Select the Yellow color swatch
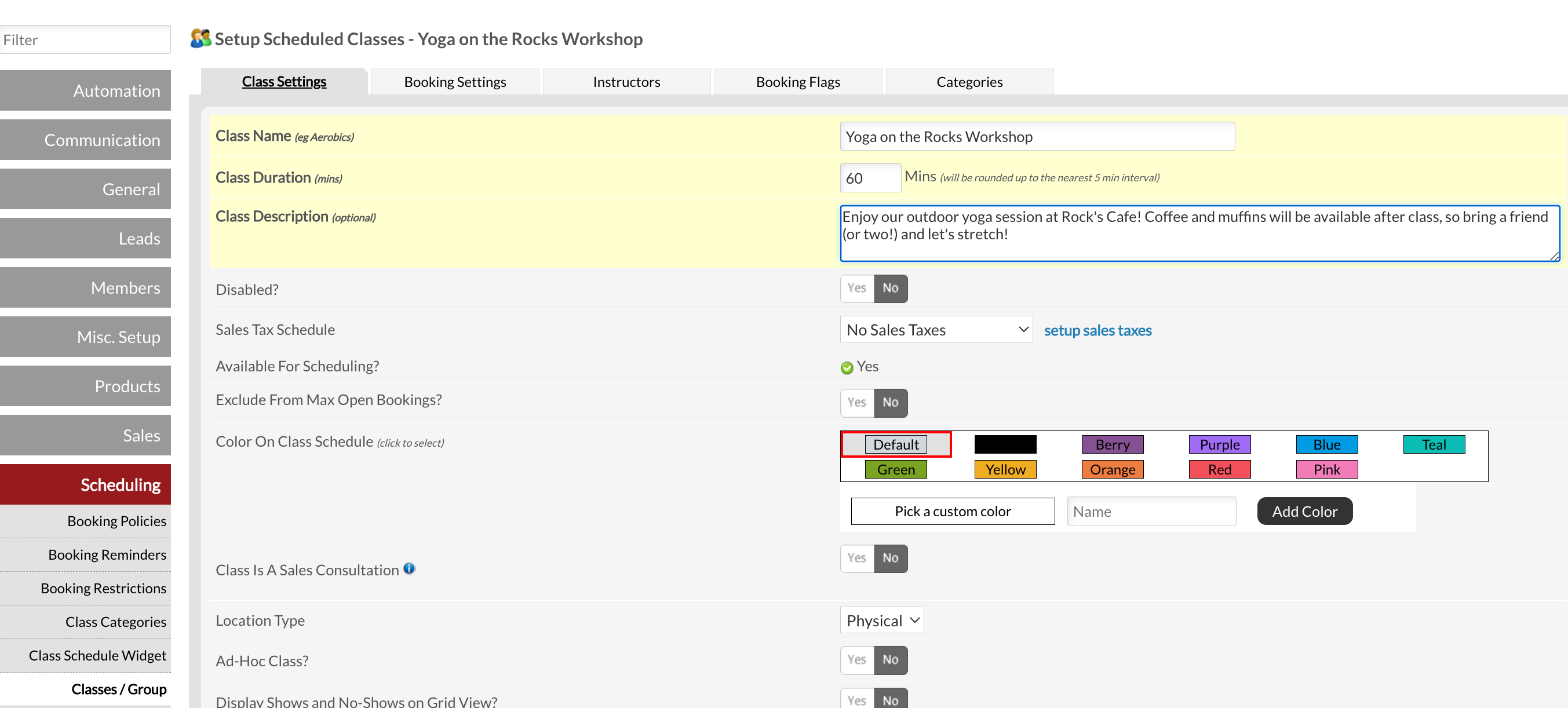The width and height of the screenshot is (1568, 708). 1005,469
